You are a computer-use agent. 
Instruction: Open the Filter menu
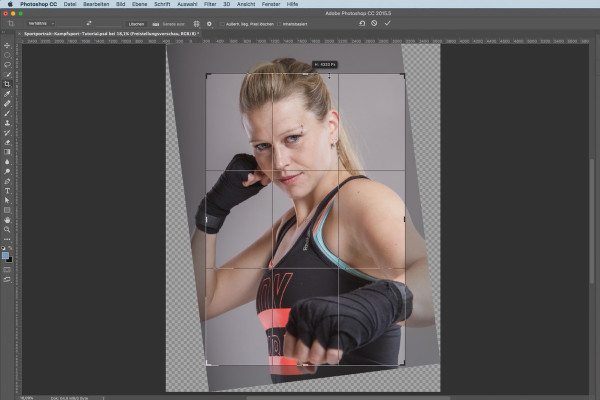coord(210,4)
